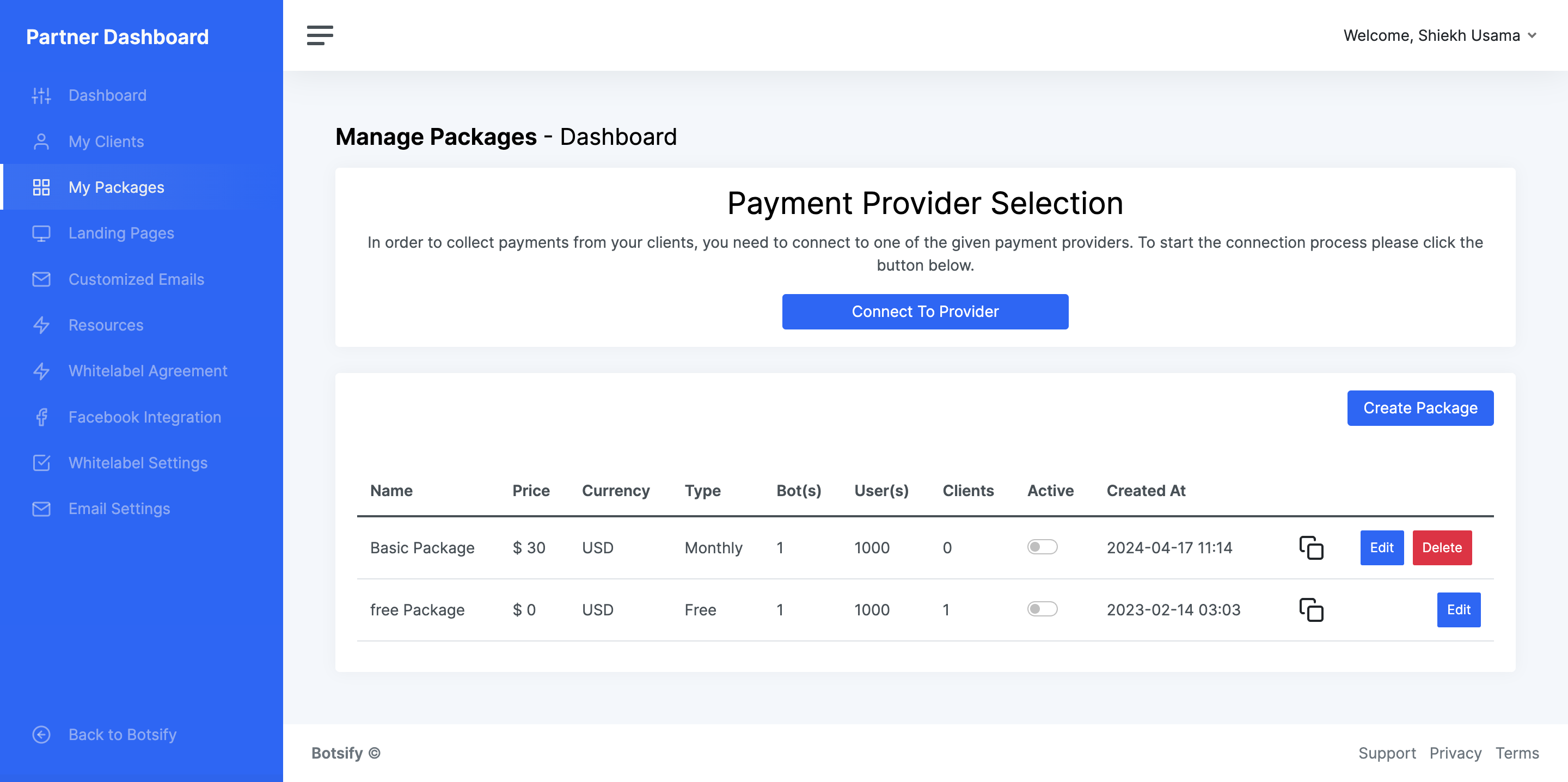Image resolution: width=1568 pixels, height=782 pixels.
Task: Open Resources menu item
Action: 141,325
